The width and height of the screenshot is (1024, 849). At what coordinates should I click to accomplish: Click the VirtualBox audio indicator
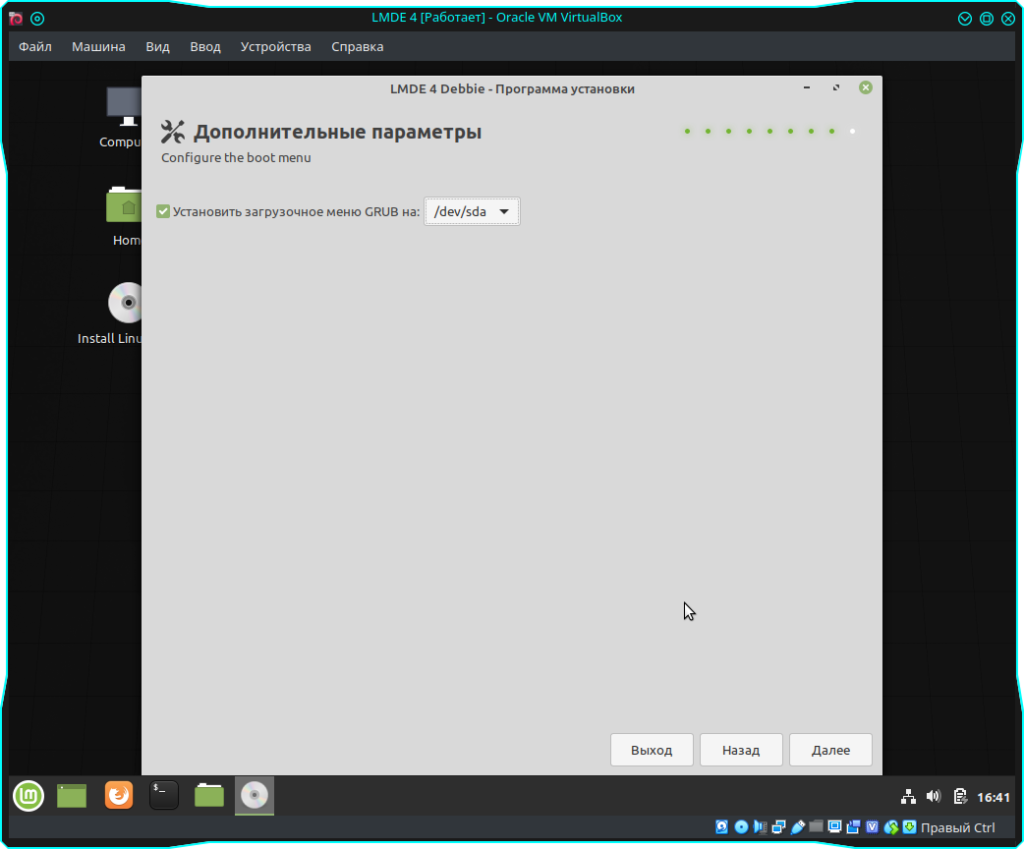760,827
